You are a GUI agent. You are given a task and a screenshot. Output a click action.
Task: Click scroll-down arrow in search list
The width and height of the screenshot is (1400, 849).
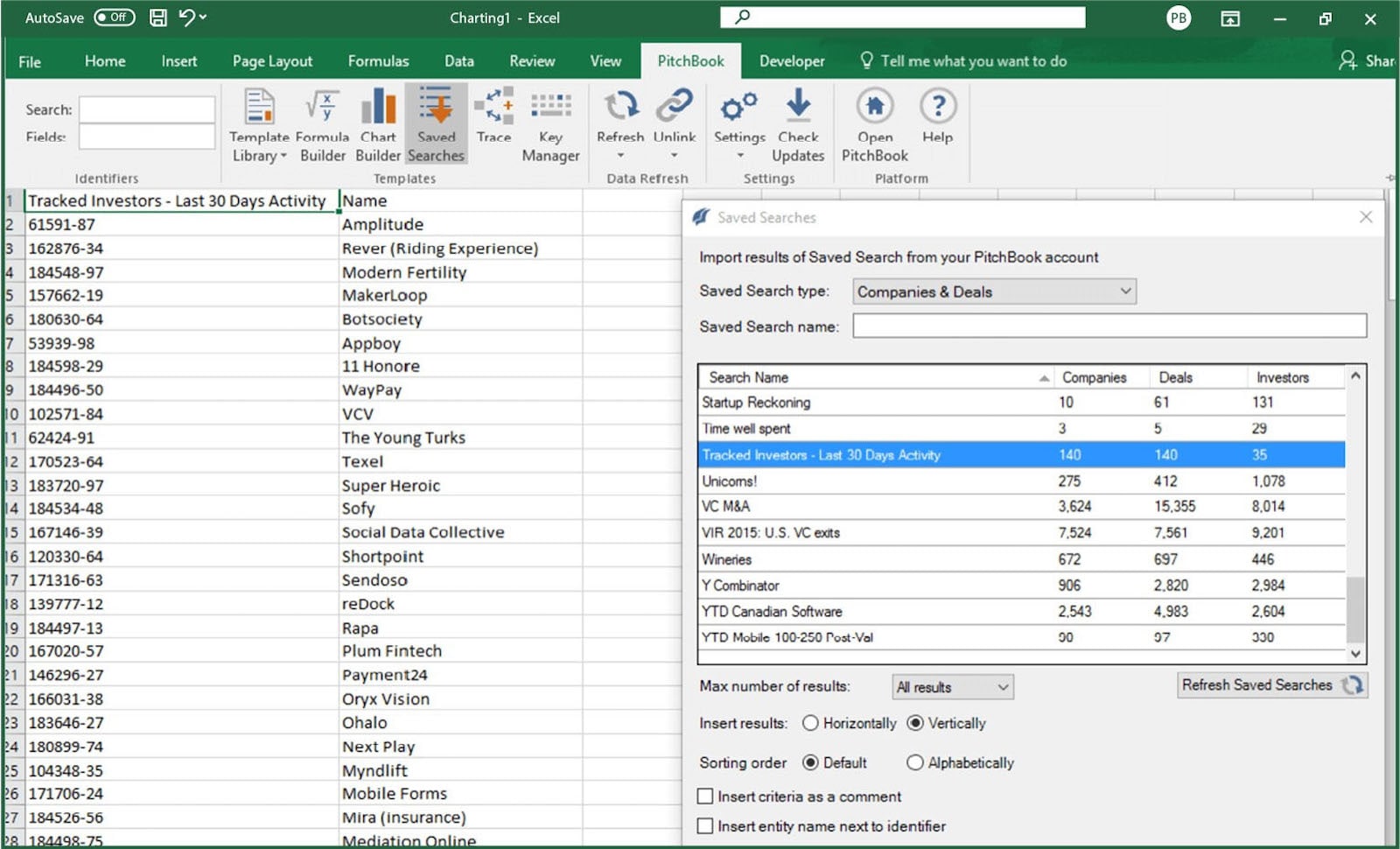[1355, 654]
